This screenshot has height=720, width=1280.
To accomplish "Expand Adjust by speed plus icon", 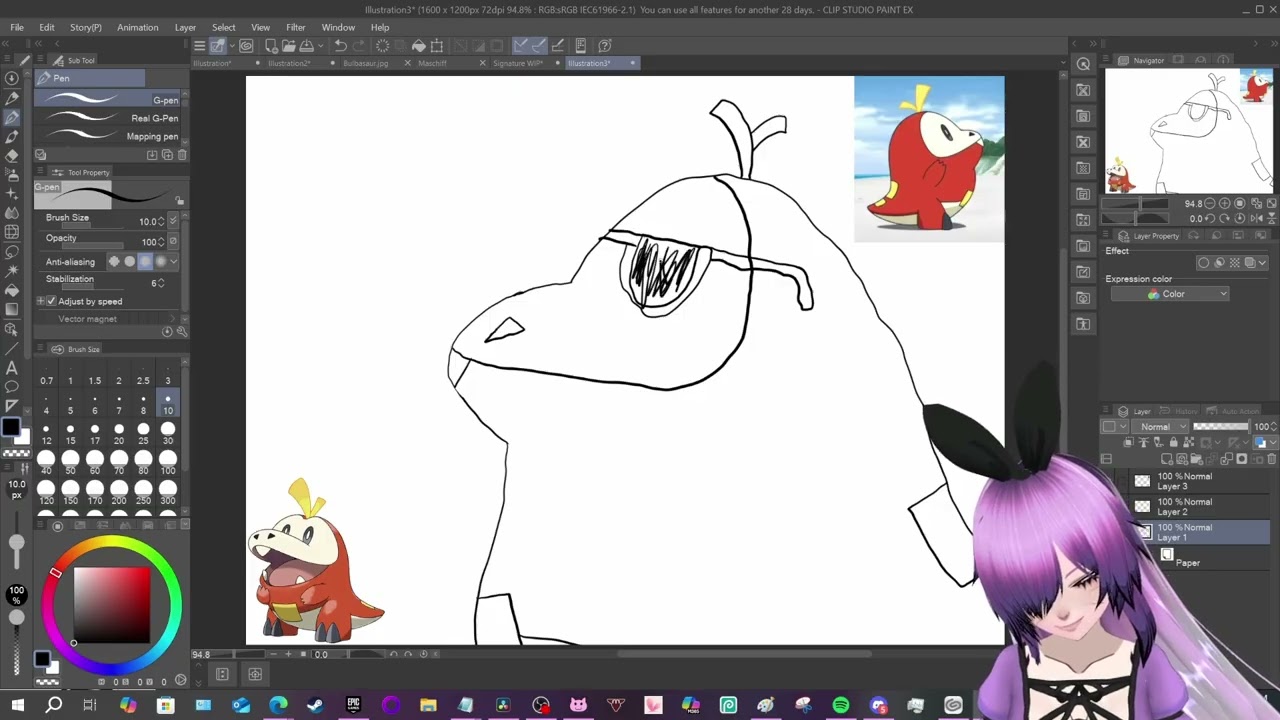I will click(40, 301).
